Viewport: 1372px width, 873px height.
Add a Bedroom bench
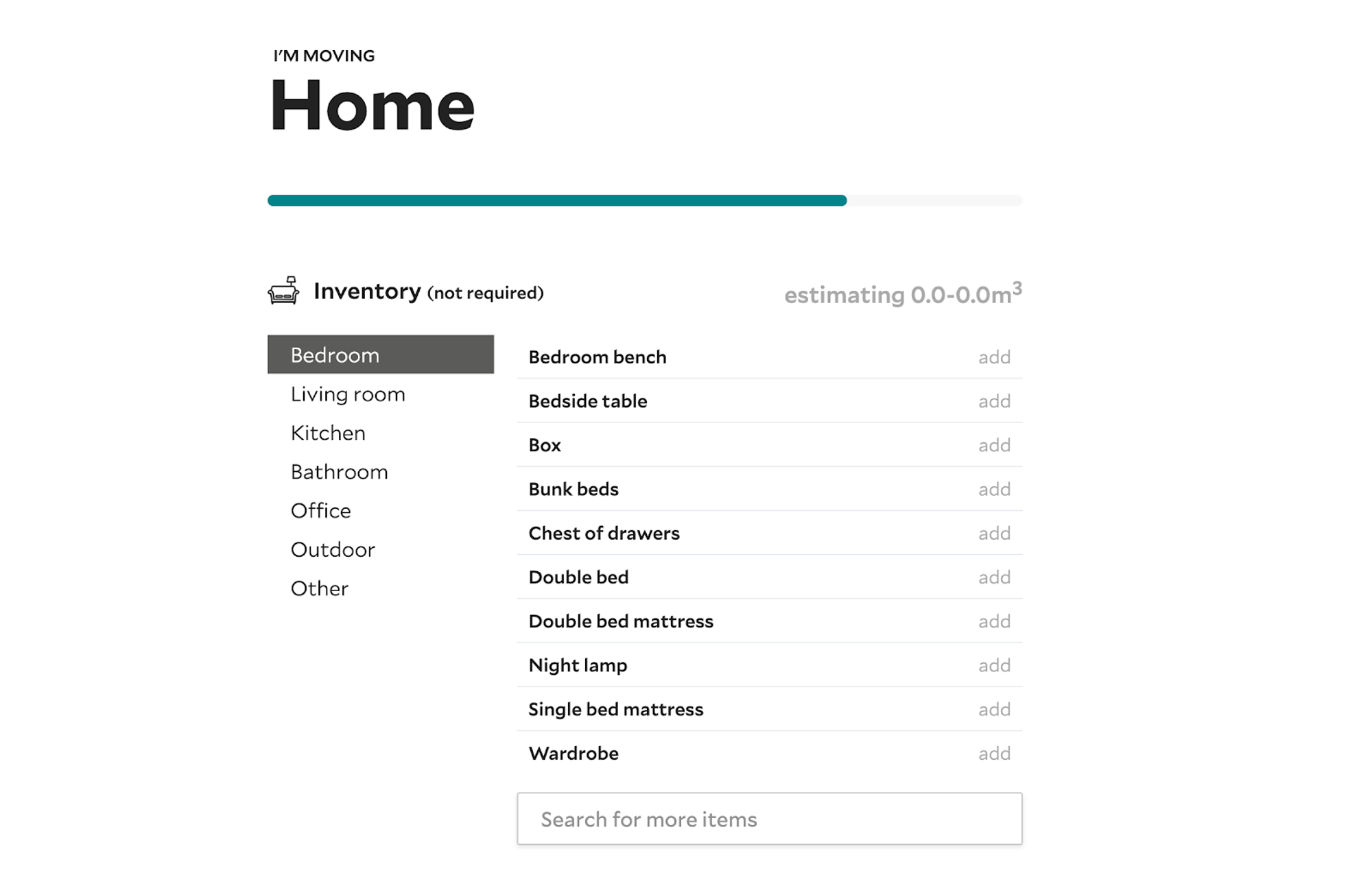pyautogui.click(x=994, y=357)
